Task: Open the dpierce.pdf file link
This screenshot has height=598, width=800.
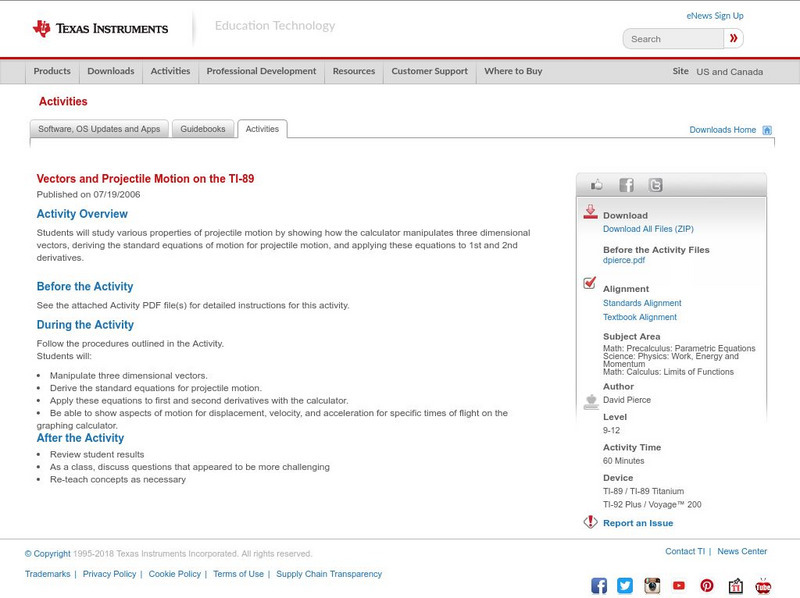Action: [623, 260]
